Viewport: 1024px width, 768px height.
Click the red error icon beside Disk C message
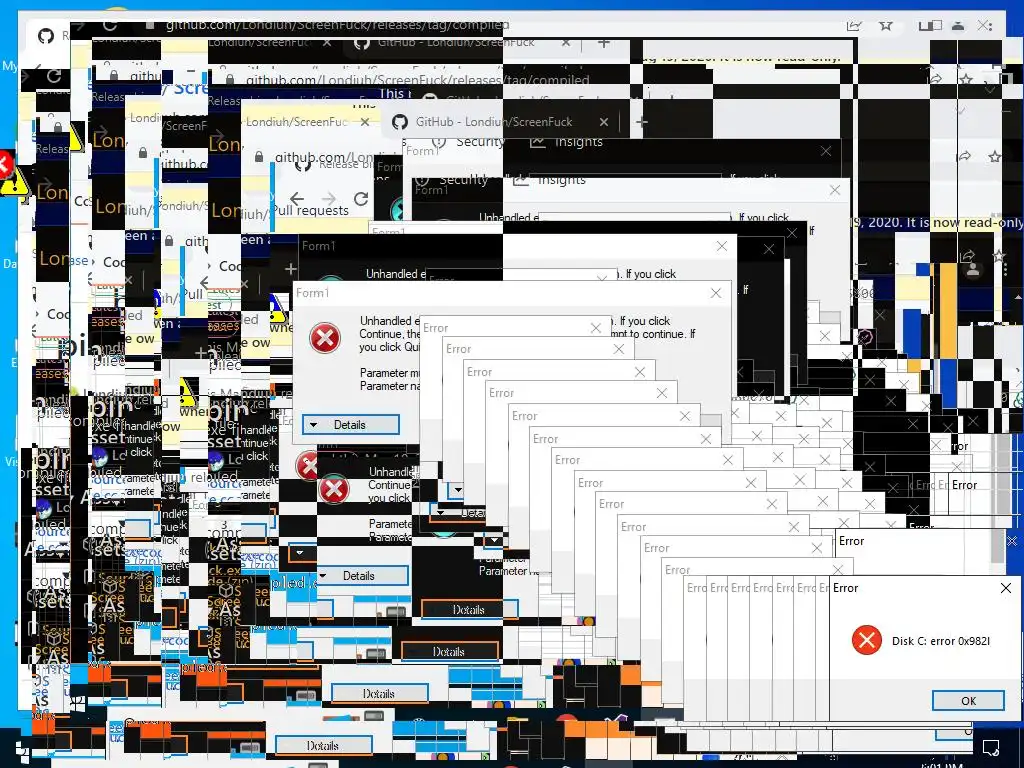pyautogui.click(x=867, y=640)
